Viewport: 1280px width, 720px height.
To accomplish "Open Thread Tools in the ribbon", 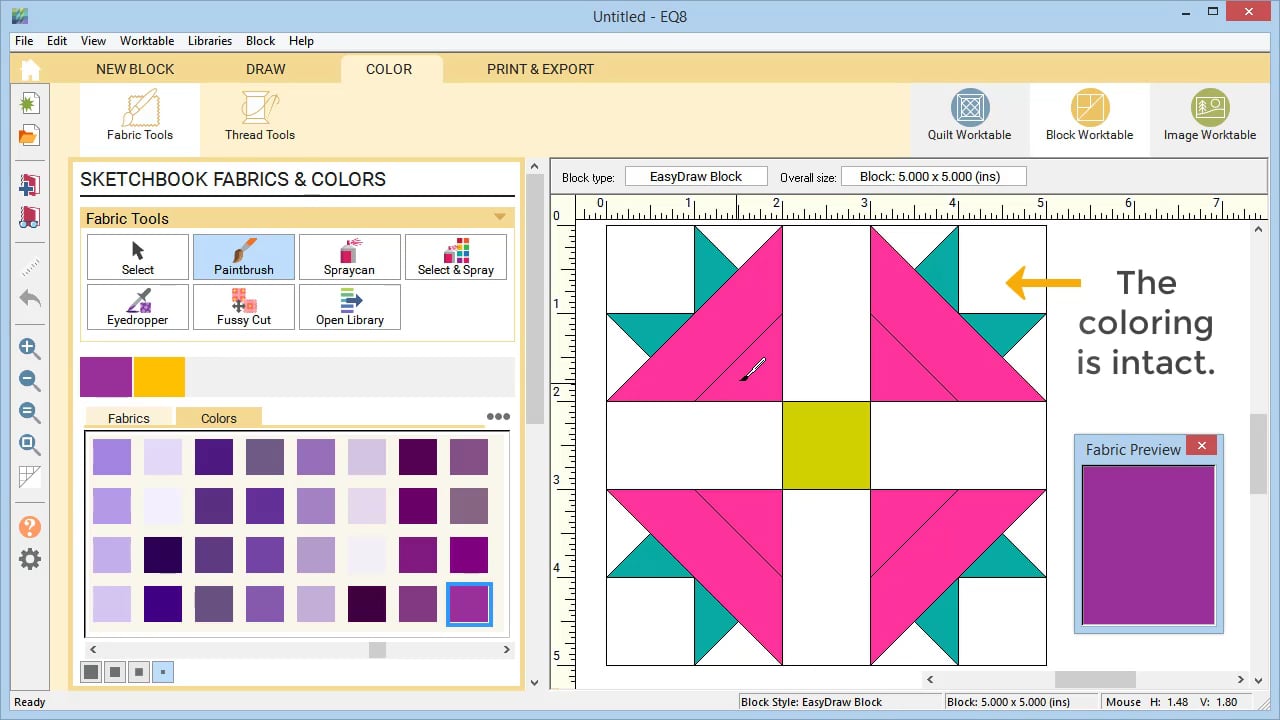I will [259, 117].
